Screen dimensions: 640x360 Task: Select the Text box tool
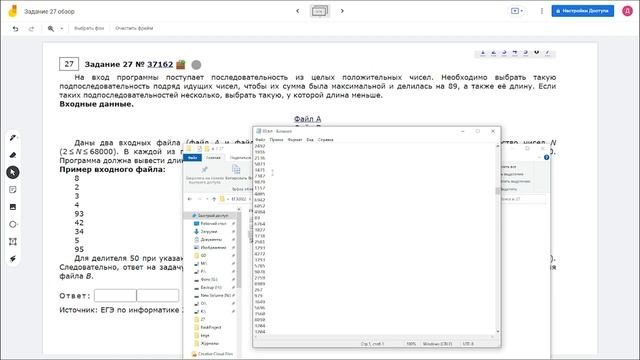point(13,242)
